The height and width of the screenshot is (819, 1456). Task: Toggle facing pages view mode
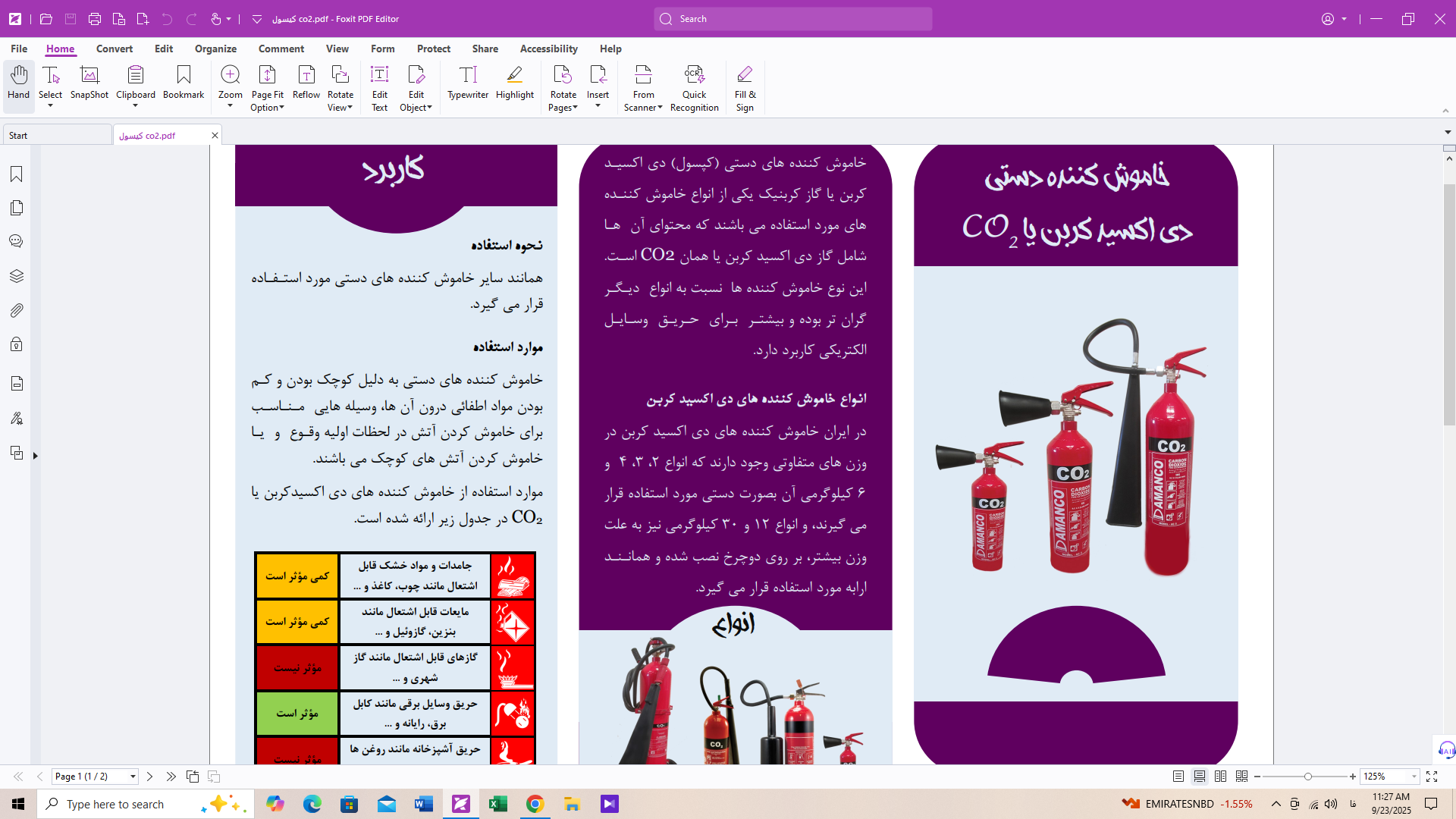point(1220,777)
